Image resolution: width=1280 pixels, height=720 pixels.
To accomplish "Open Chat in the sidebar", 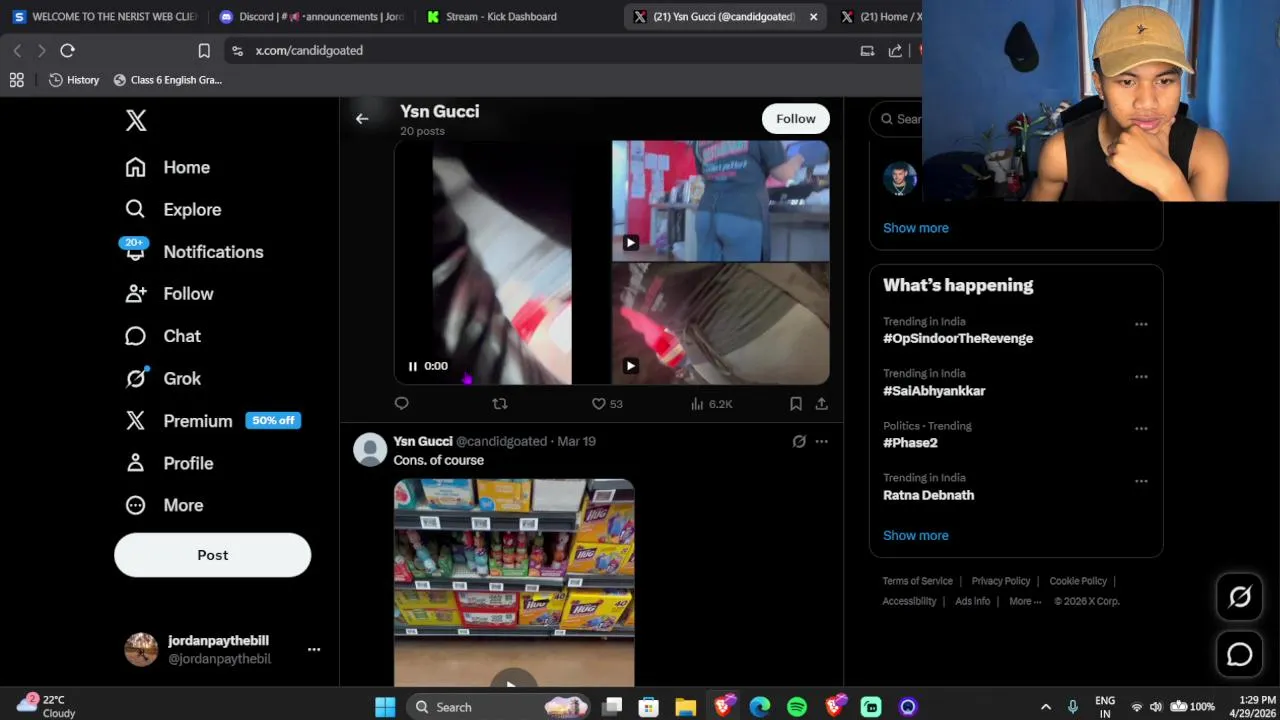I will [163, 336].
